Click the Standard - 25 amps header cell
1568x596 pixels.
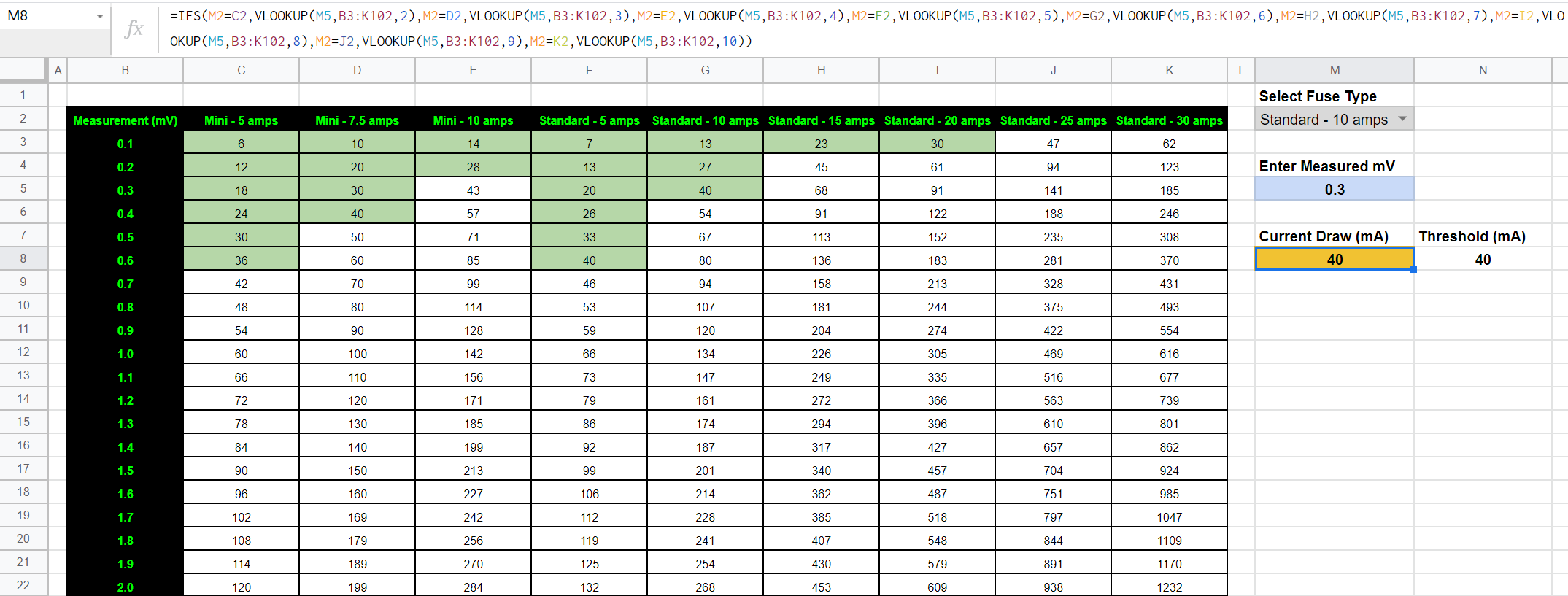click(x=1053, y=120)
